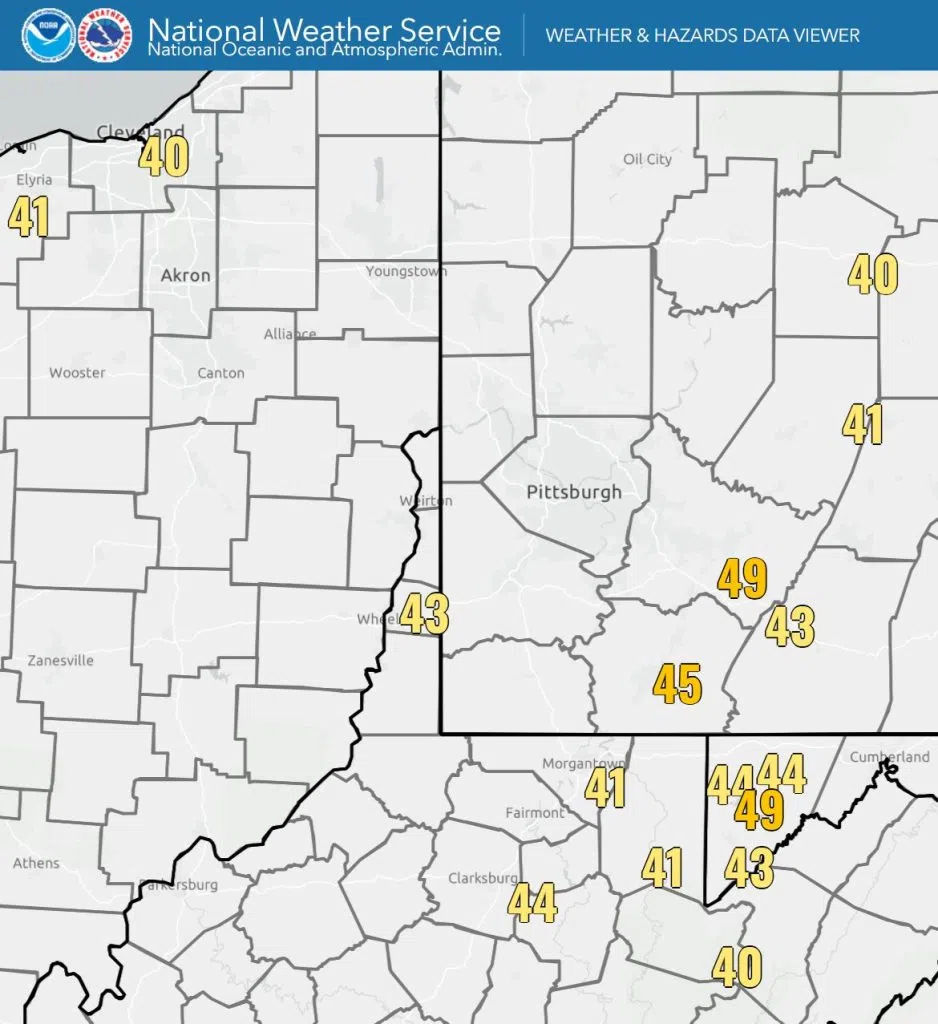938x1024 pixels.
Task: Click the Oil City map label
Action: (647, 159)
